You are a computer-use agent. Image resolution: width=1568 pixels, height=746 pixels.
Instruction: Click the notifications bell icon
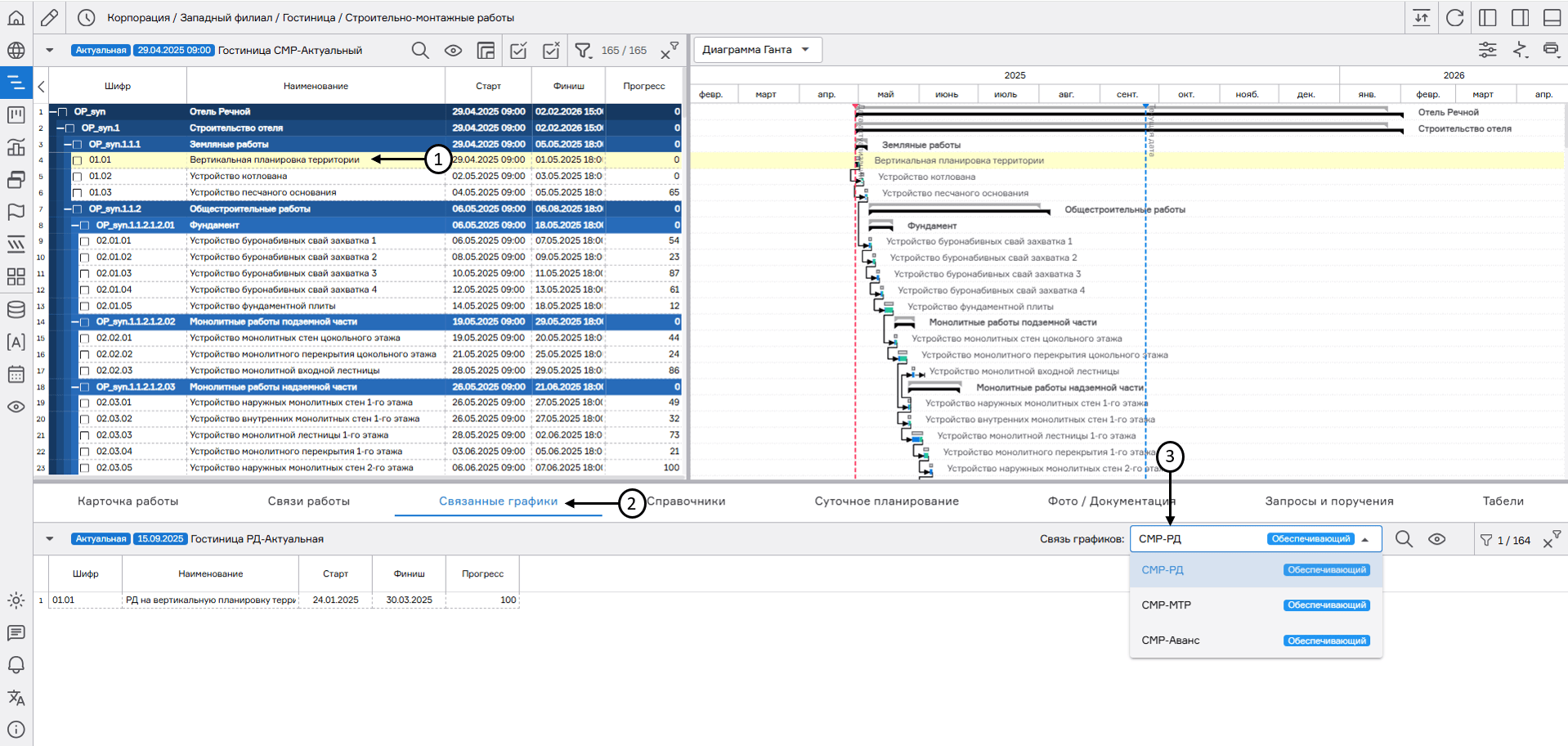click(16, 665)
